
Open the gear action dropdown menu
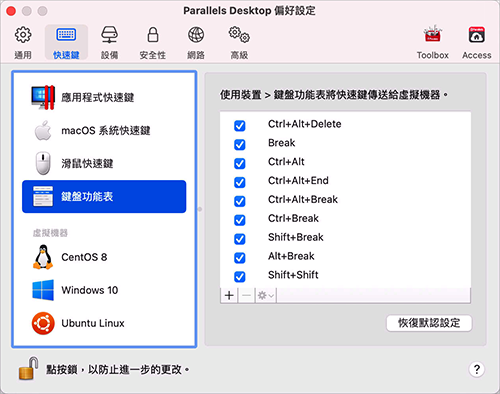[x=266, y=295]
